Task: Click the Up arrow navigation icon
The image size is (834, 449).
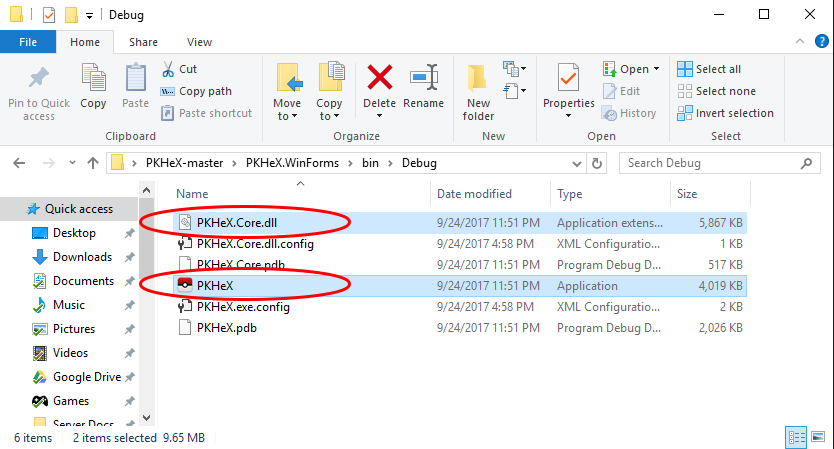Action: click(92, 163)
